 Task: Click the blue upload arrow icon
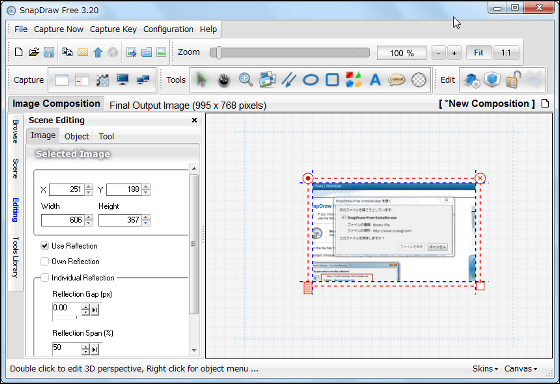[98, 53]
